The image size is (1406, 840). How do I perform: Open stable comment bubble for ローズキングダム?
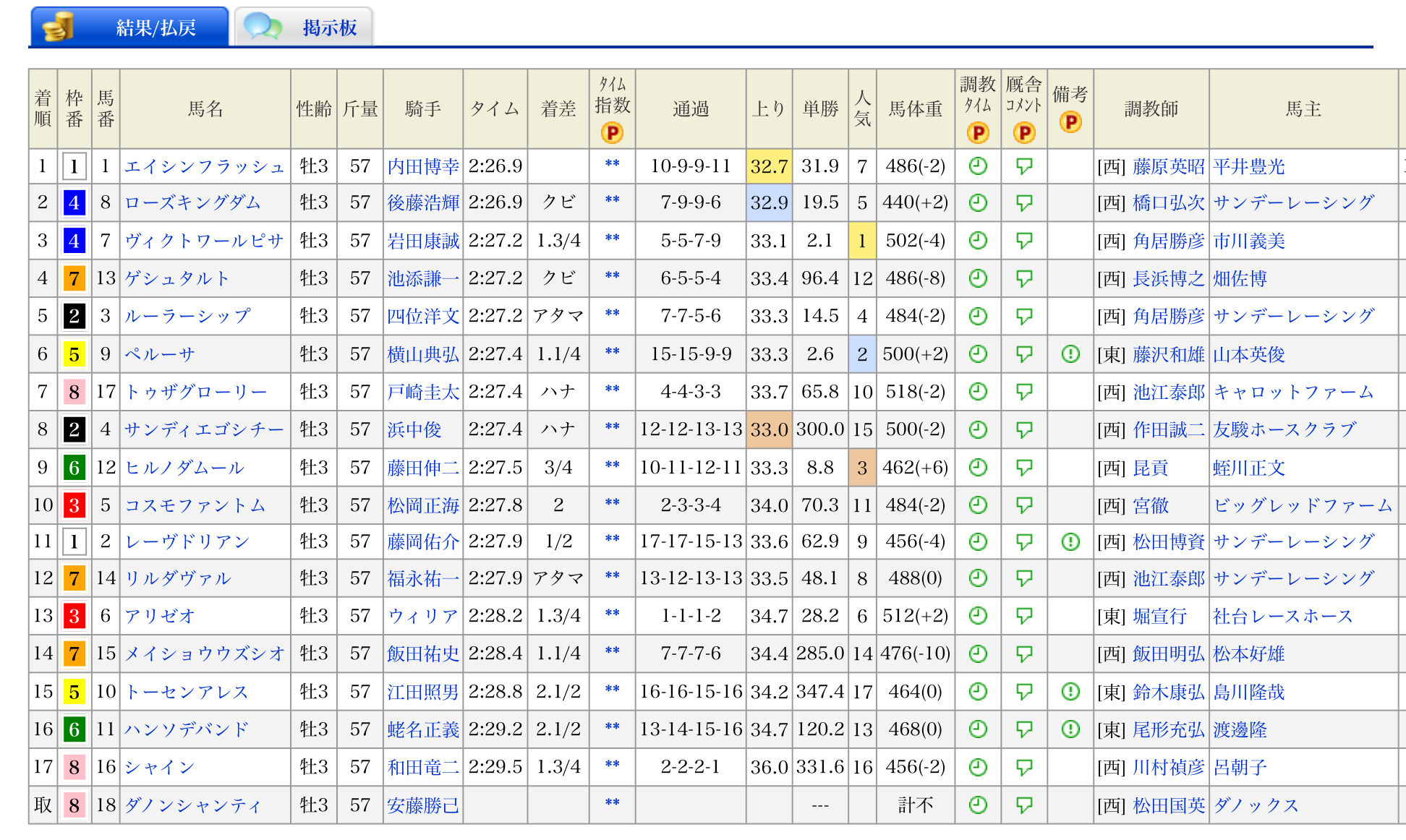pos(1024,203)
